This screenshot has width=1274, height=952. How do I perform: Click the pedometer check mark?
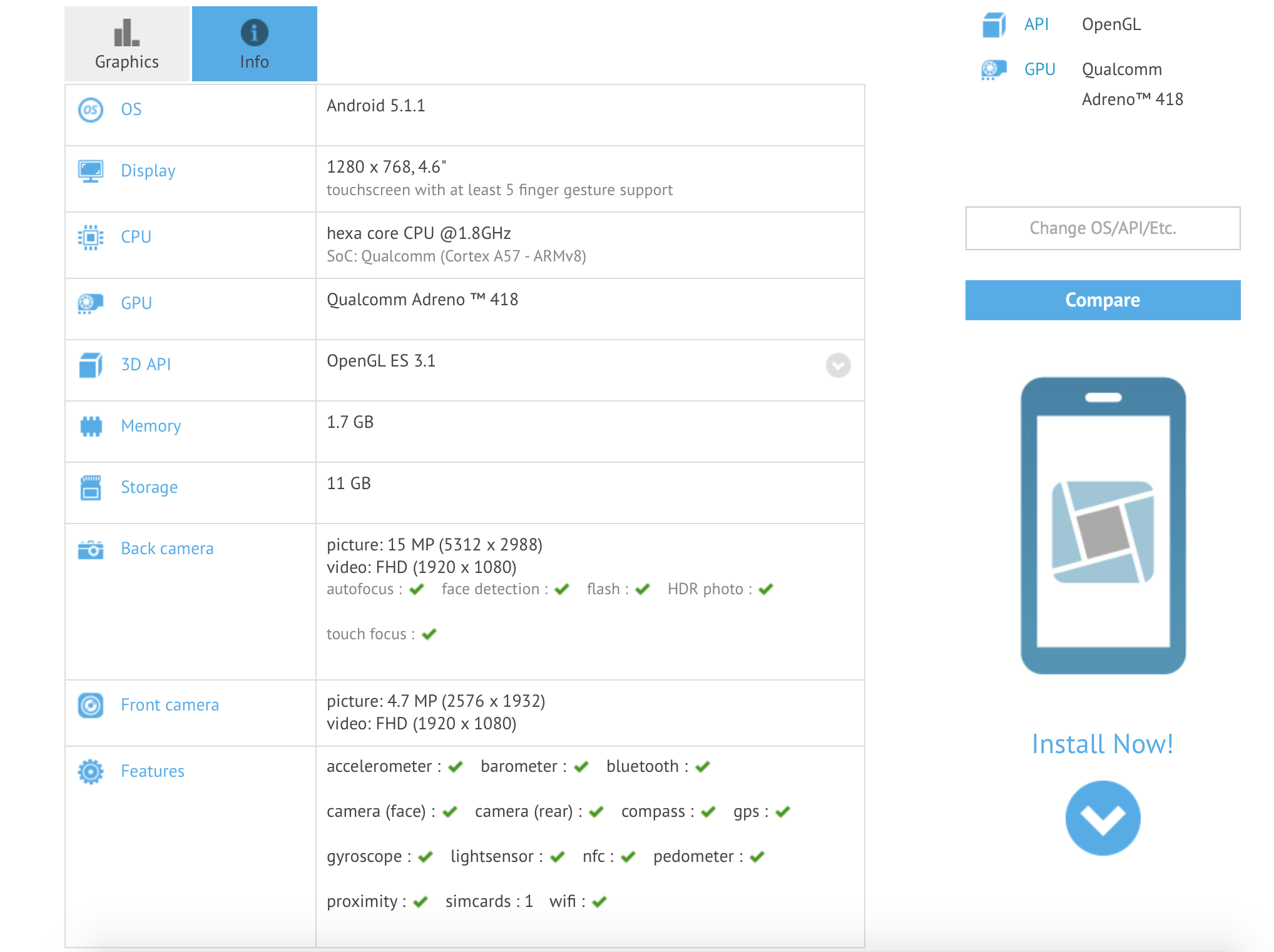tap(757, 857)
